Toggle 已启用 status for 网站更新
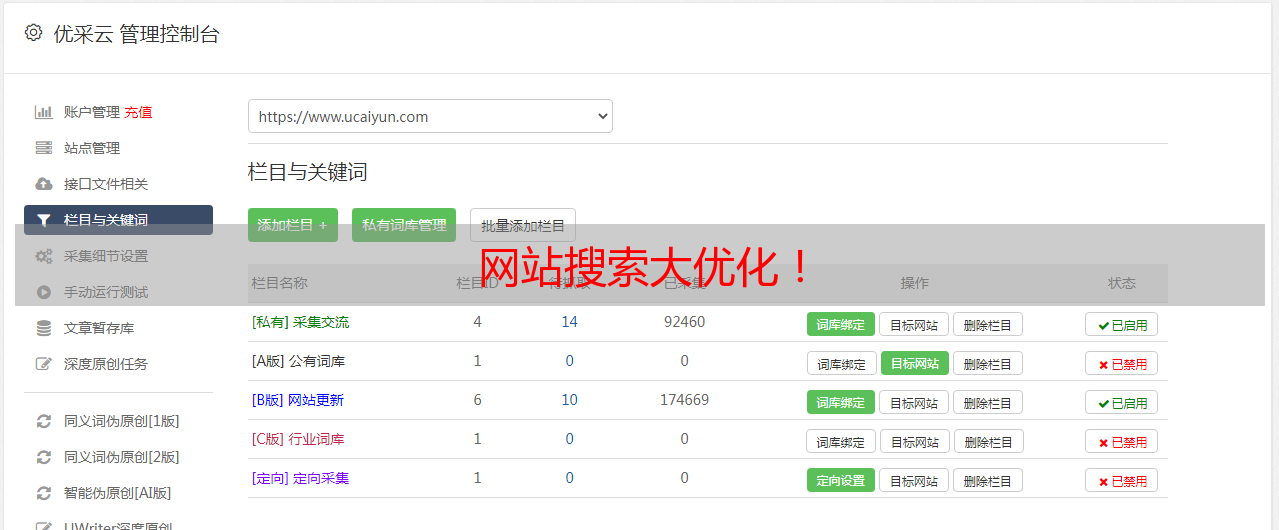1279x530 pixels. (x=1122, y=402)
